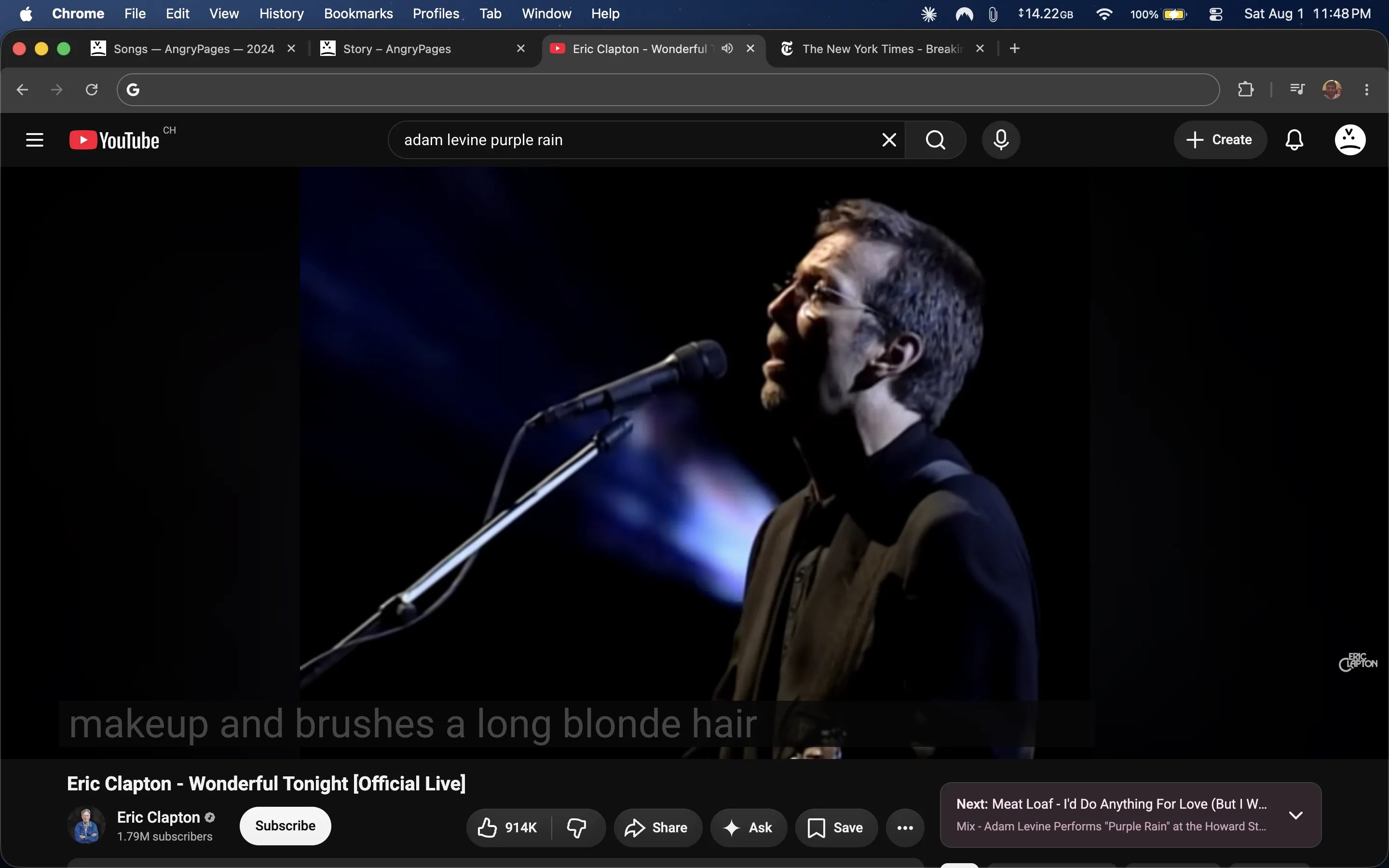This screenshot has height=868, width=1389.
Task: Open the YouTube account avatar menu
Action: pos(1350,140)
